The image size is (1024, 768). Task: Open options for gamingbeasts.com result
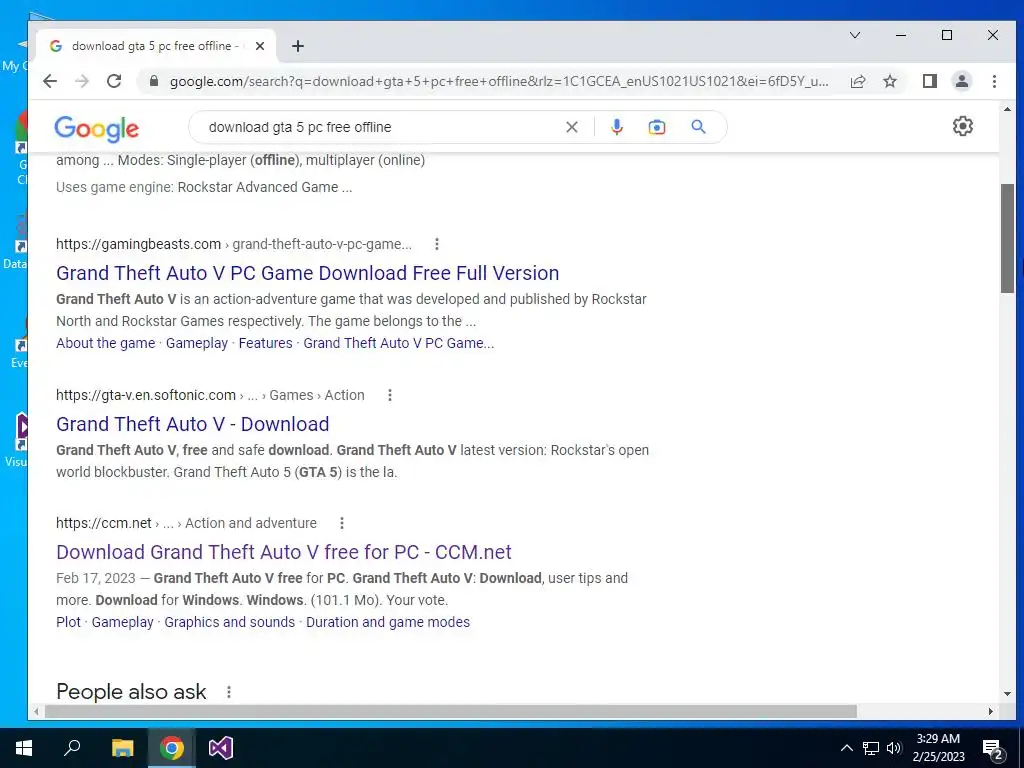coord(437,244)
